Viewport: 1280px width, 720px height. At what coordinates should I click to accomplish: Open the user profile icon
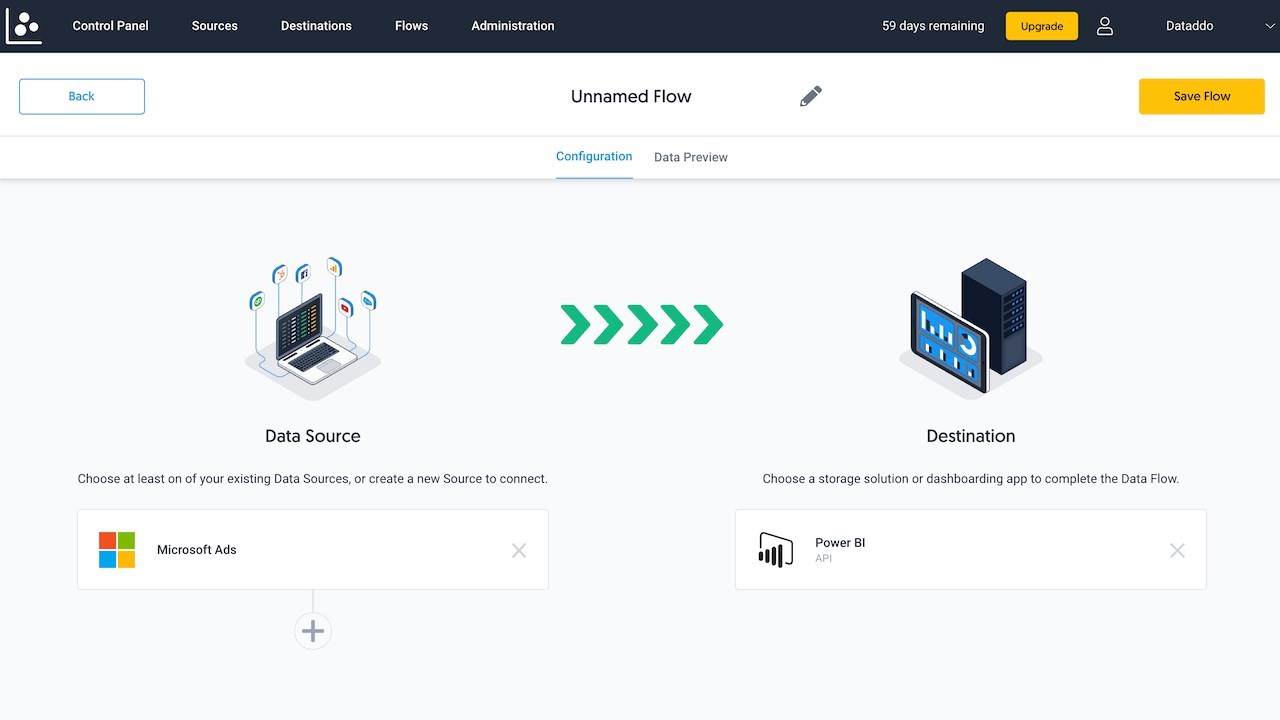[x=1104, y=26]
